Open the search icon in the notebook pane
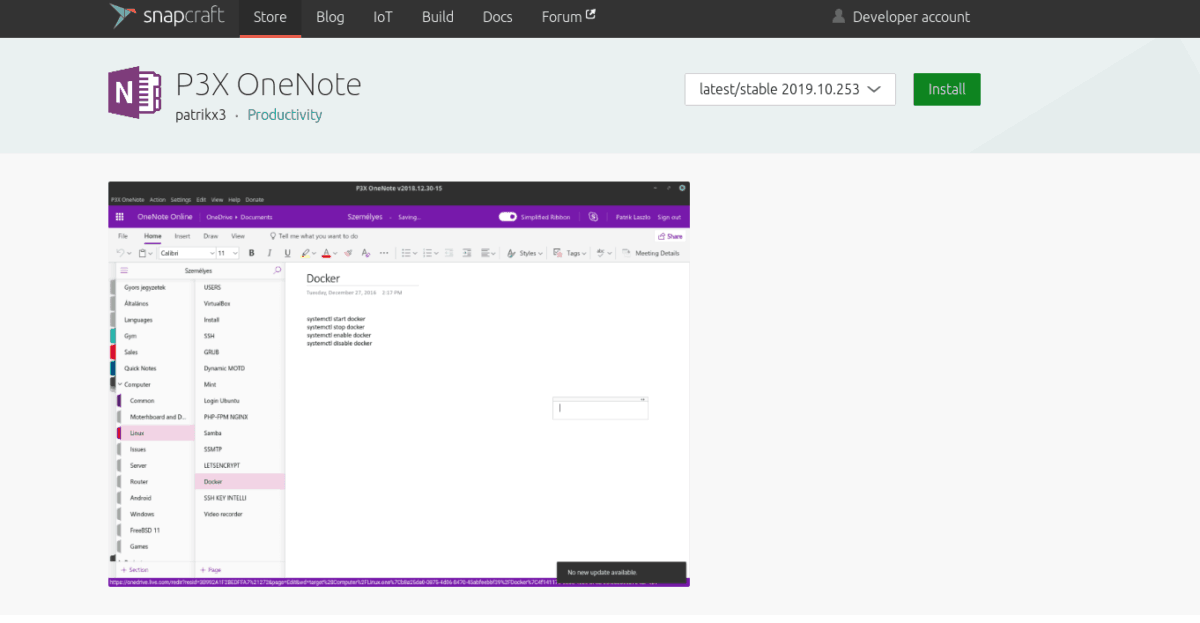Screen dimensions: 1200x623 (277, 269)
